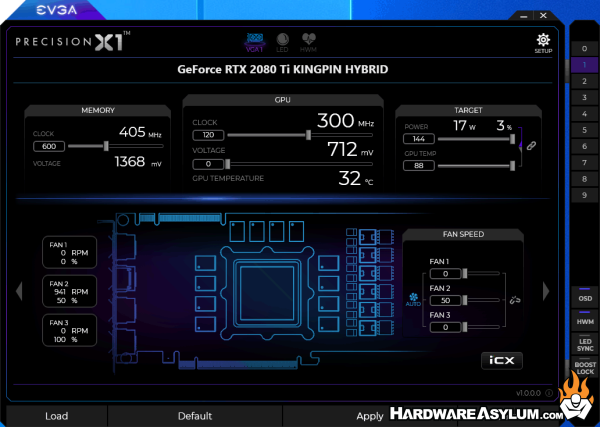Click the FAN 2 941 RPM readout box
This screenshot has height=427, width=600.
tap(69, 292)
